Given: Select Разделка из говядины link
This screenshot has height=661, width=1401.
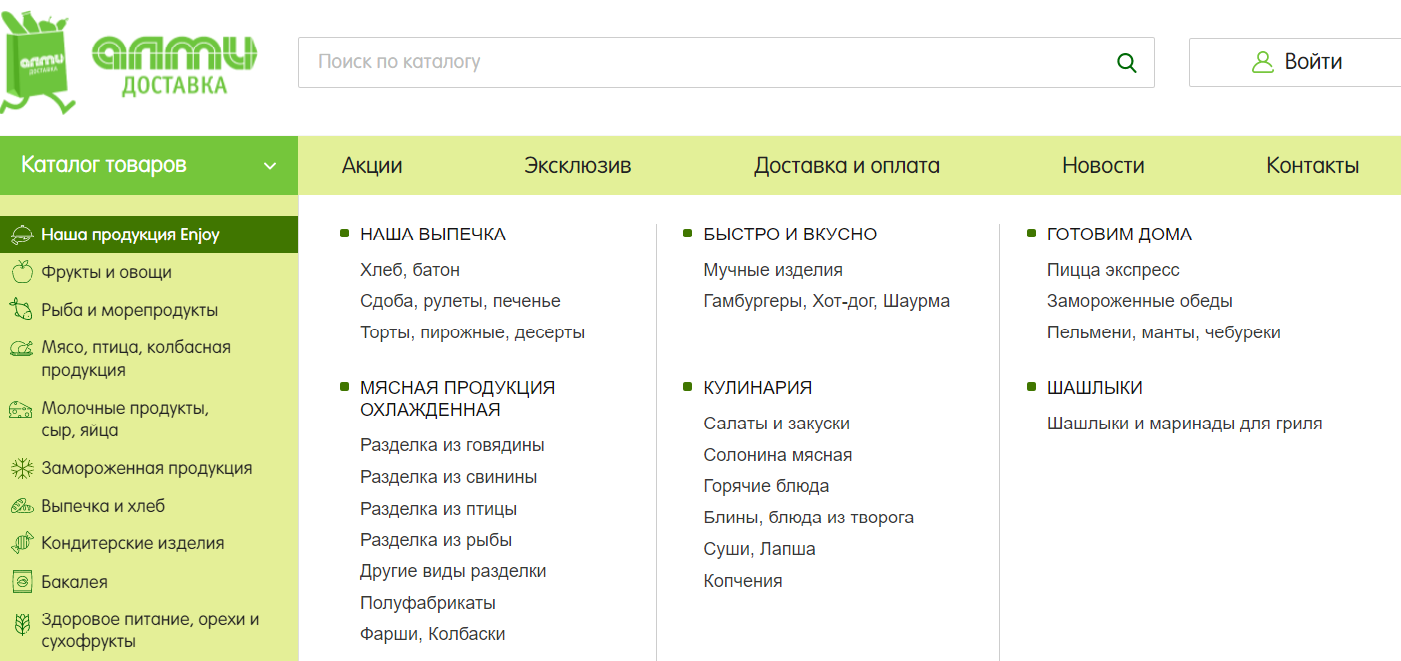Looking at the screenshot, I should [452, 445].
